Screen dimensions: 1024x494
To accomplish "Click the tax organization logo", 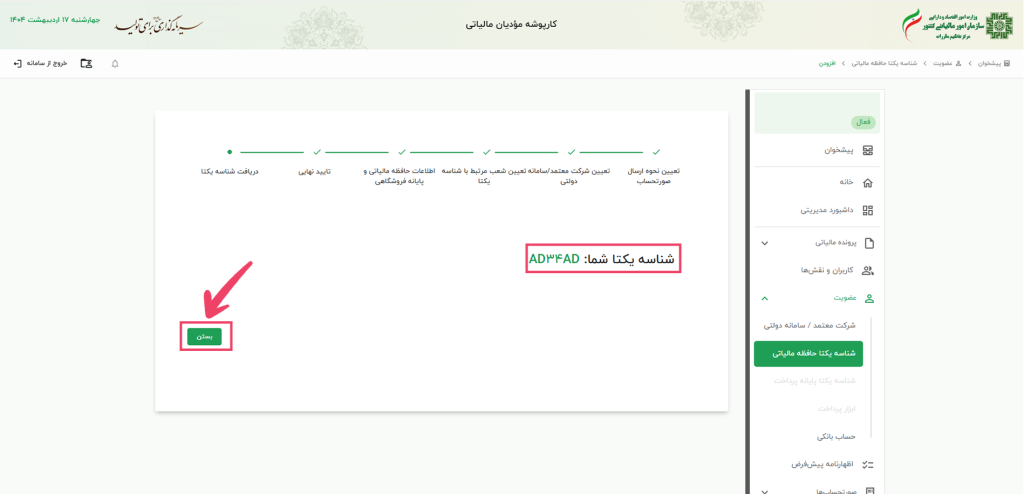I will (998, 24).
